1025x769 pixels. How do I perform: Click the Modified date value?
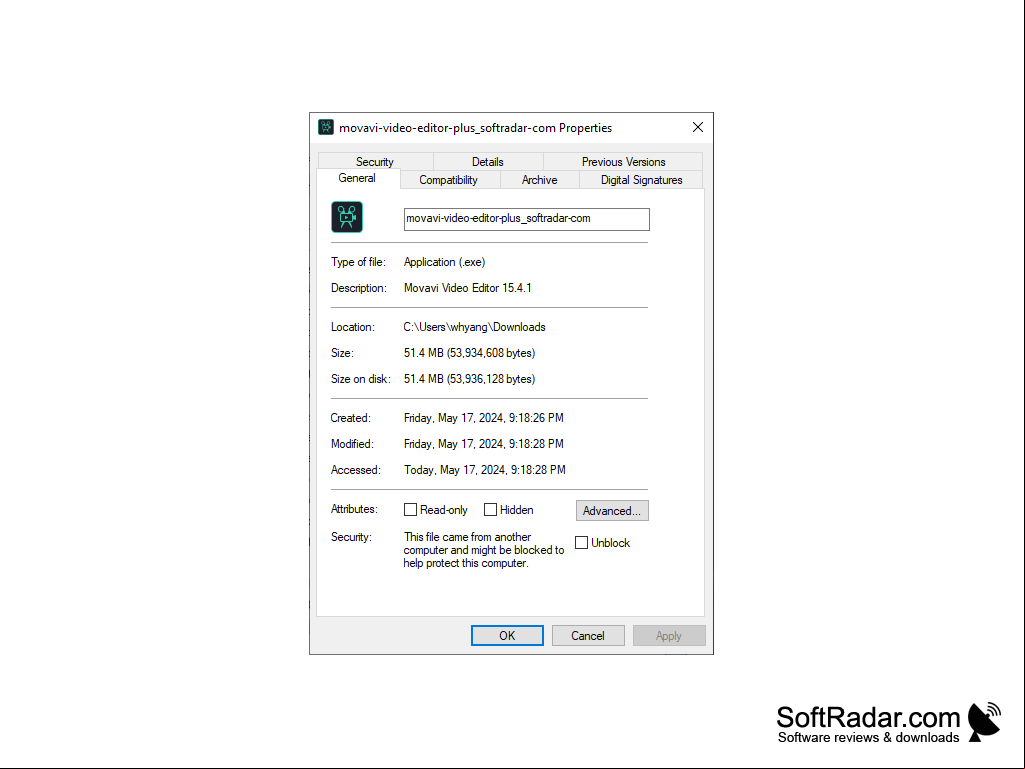click(484, 444)
